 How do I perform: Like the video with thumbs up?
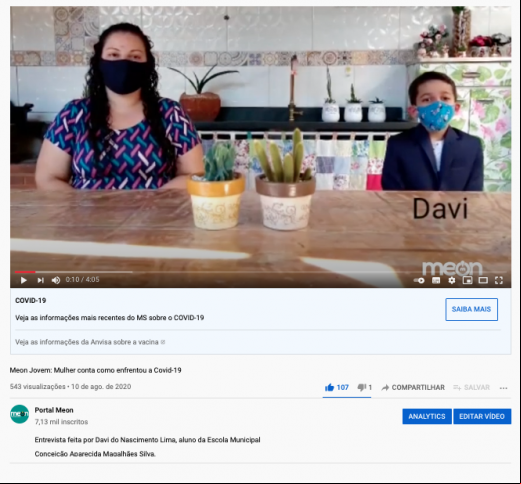336,387
